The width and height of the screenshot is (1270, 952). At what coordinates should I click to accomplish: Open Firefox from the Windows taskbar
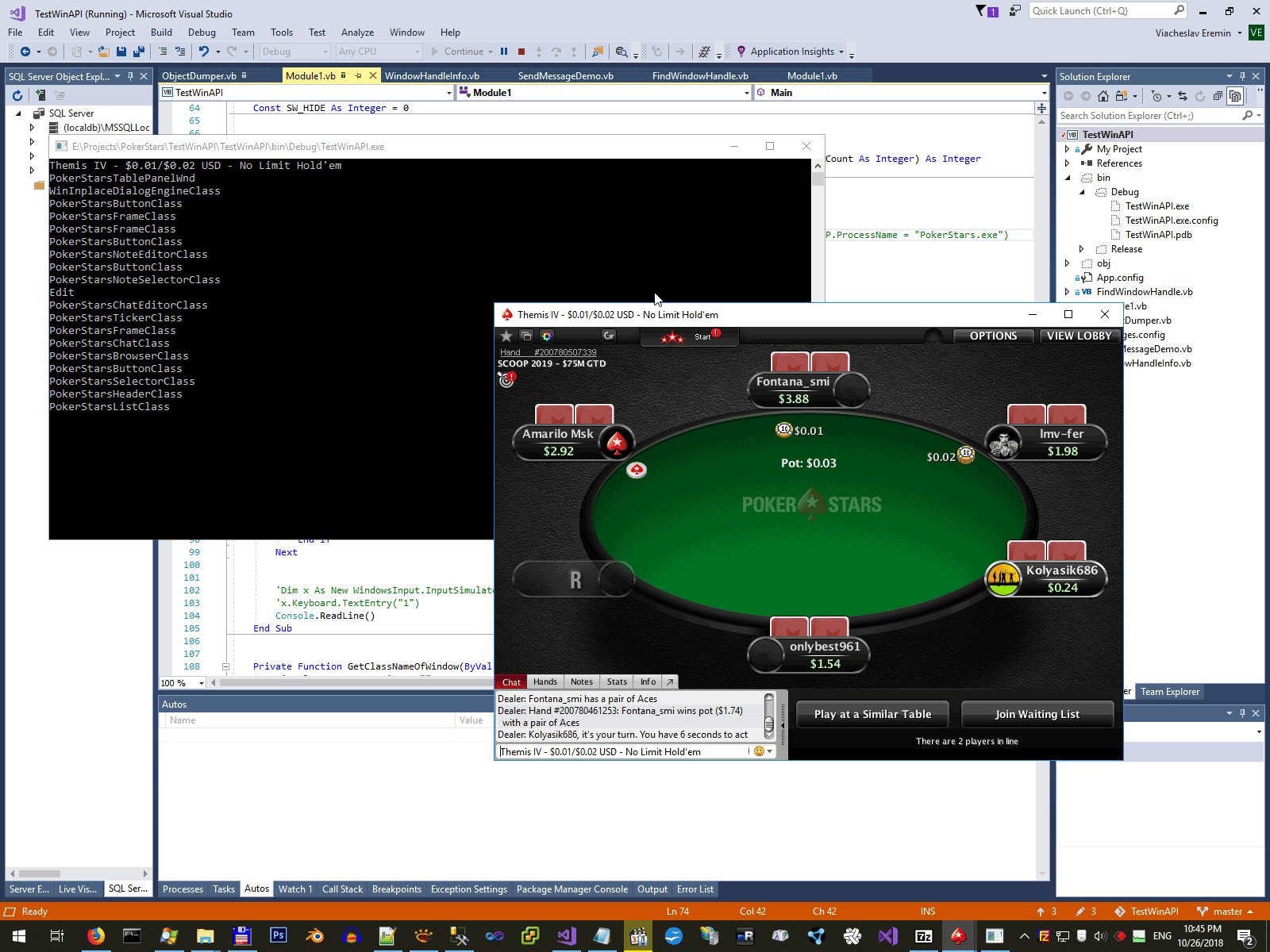pos(95,936)
